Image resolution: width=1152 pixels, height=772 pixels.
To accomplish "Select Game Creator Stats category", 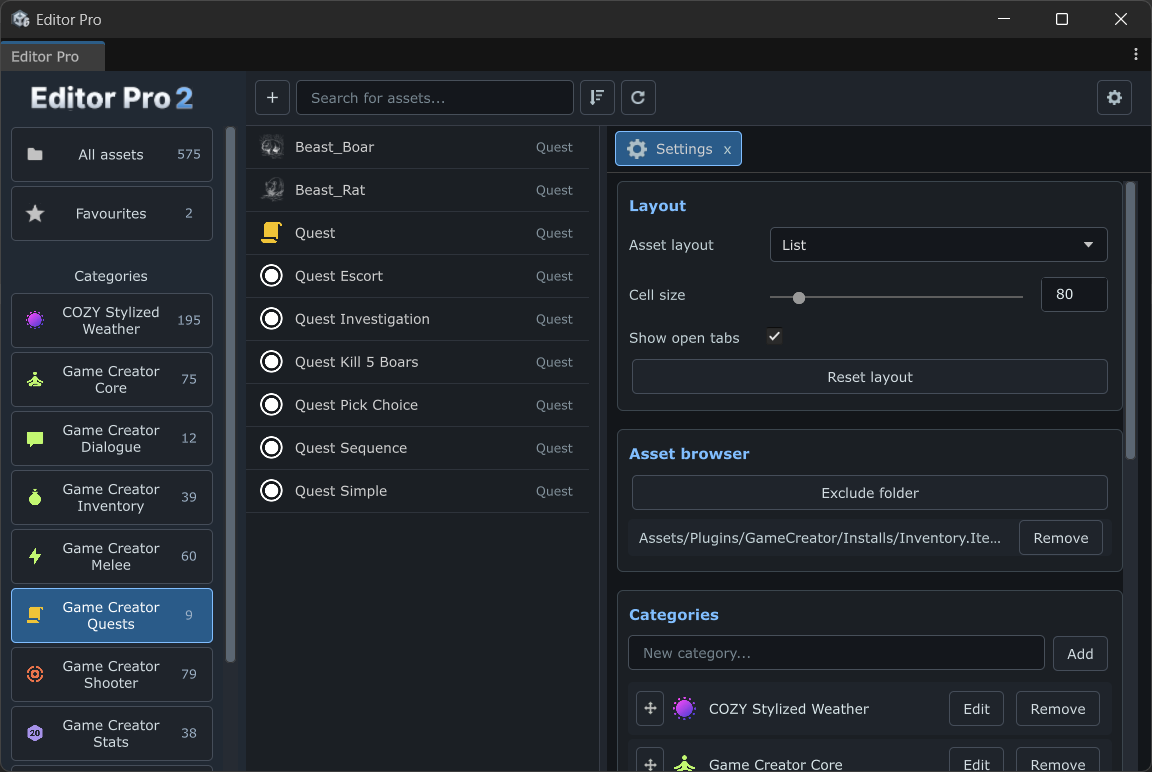I will click(112, 734).
